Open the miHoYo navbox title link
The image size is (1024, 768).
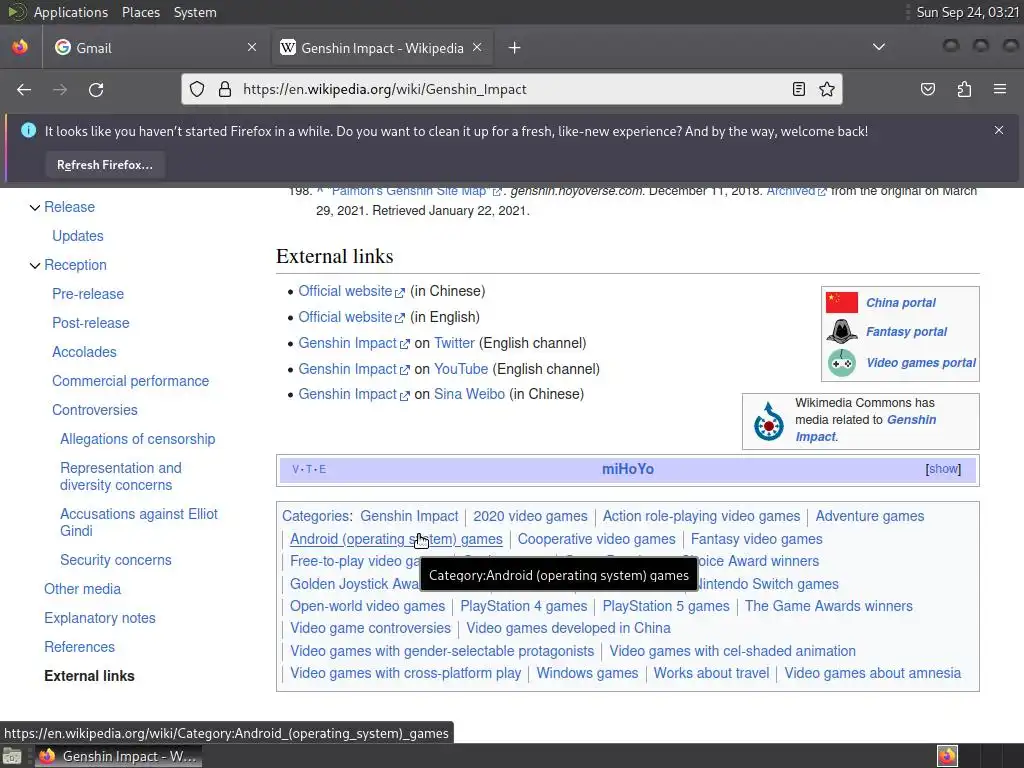tap(628, 469)
